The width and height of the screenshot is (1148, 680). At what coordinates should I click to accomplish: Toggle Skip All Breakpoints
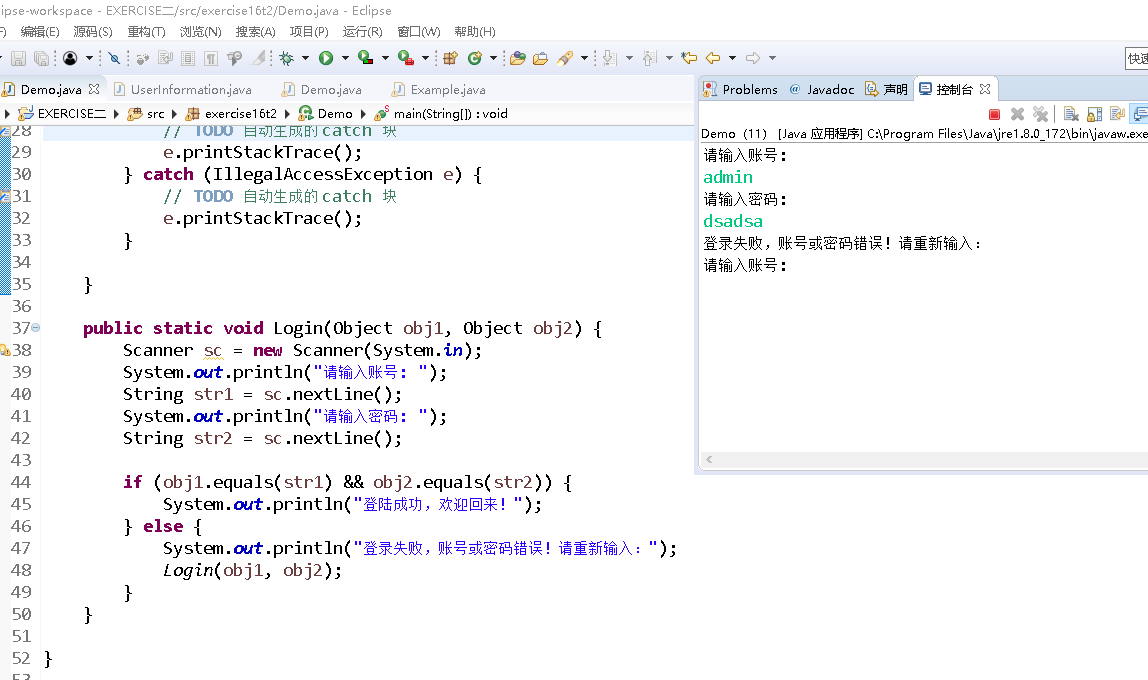click(114, 58)
